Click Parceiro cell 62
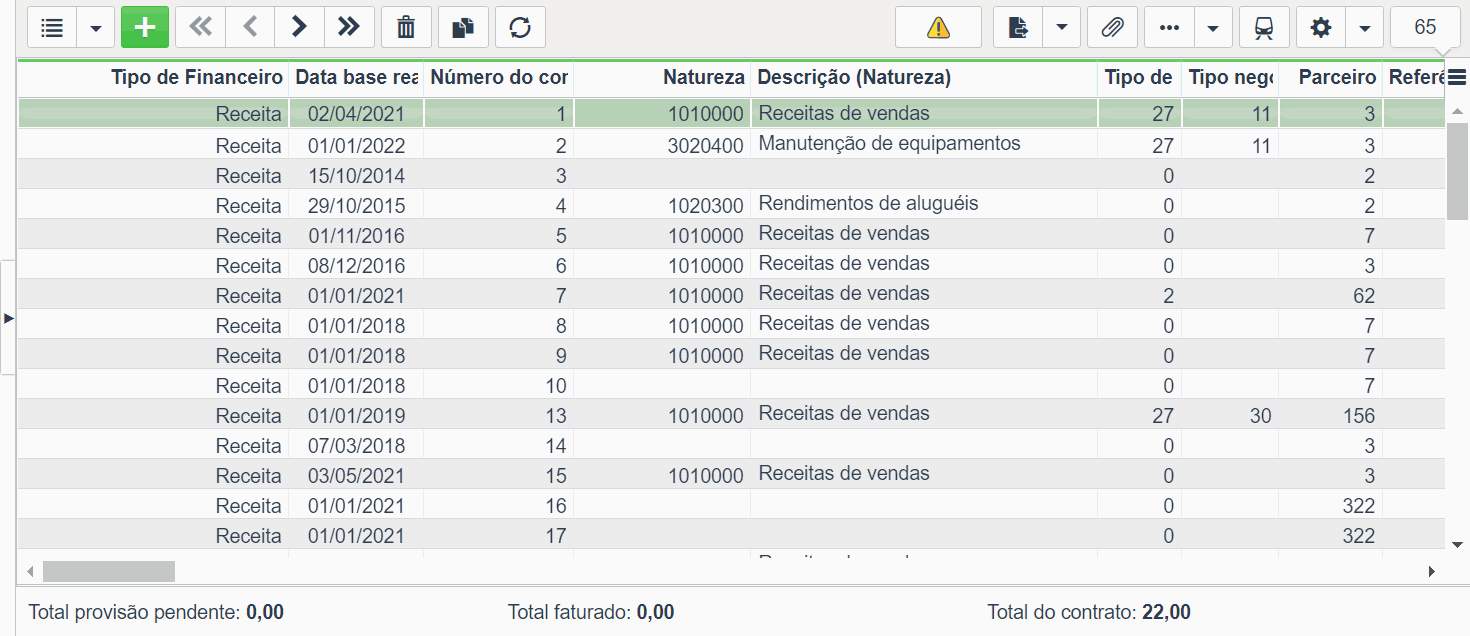Screen dimensions: 1470x636 click(x=1330, y=296)
